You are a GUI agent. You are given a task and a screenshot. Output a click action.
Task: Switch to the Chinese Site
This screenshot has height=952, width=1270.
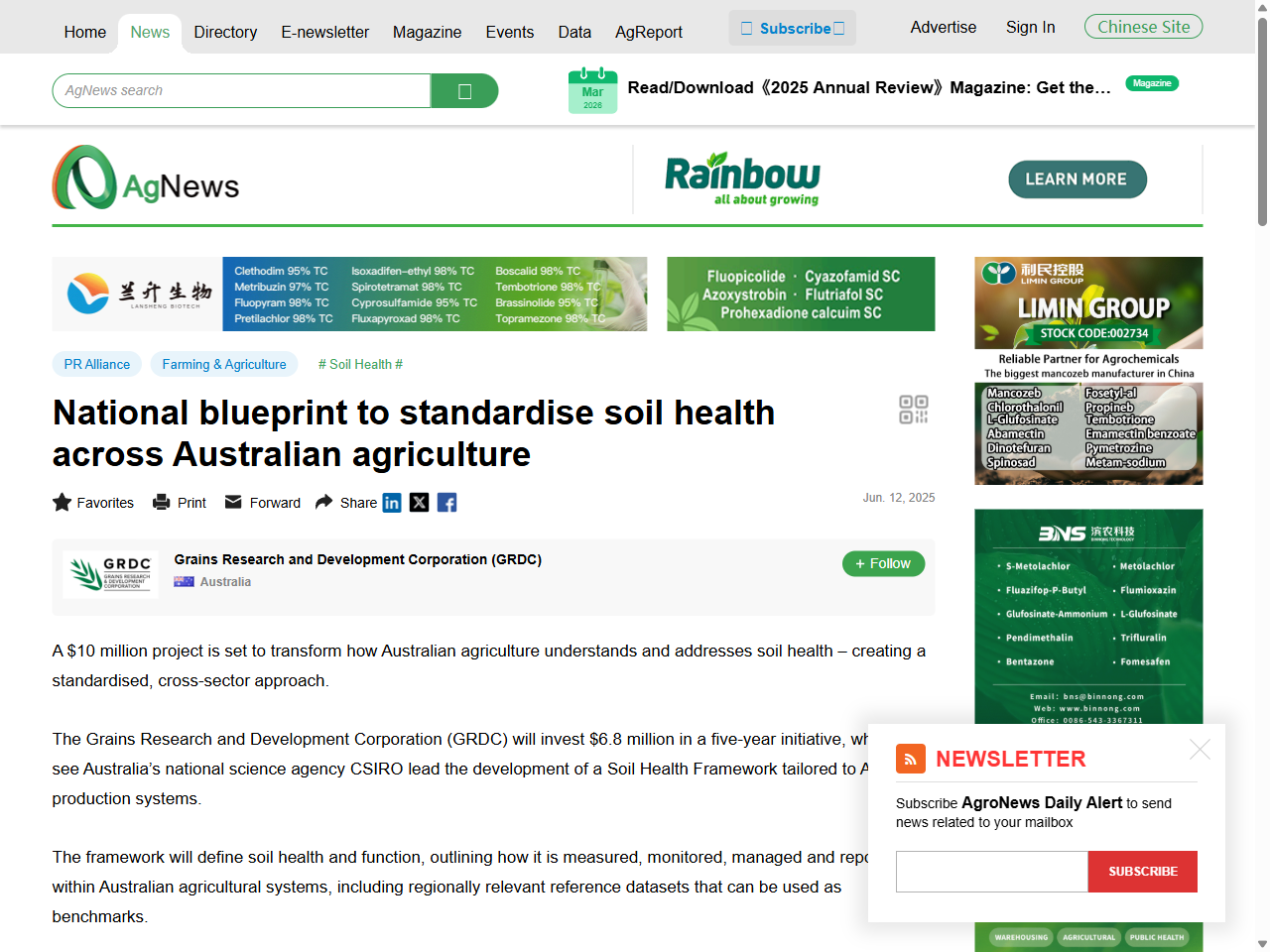point(1143,27)
